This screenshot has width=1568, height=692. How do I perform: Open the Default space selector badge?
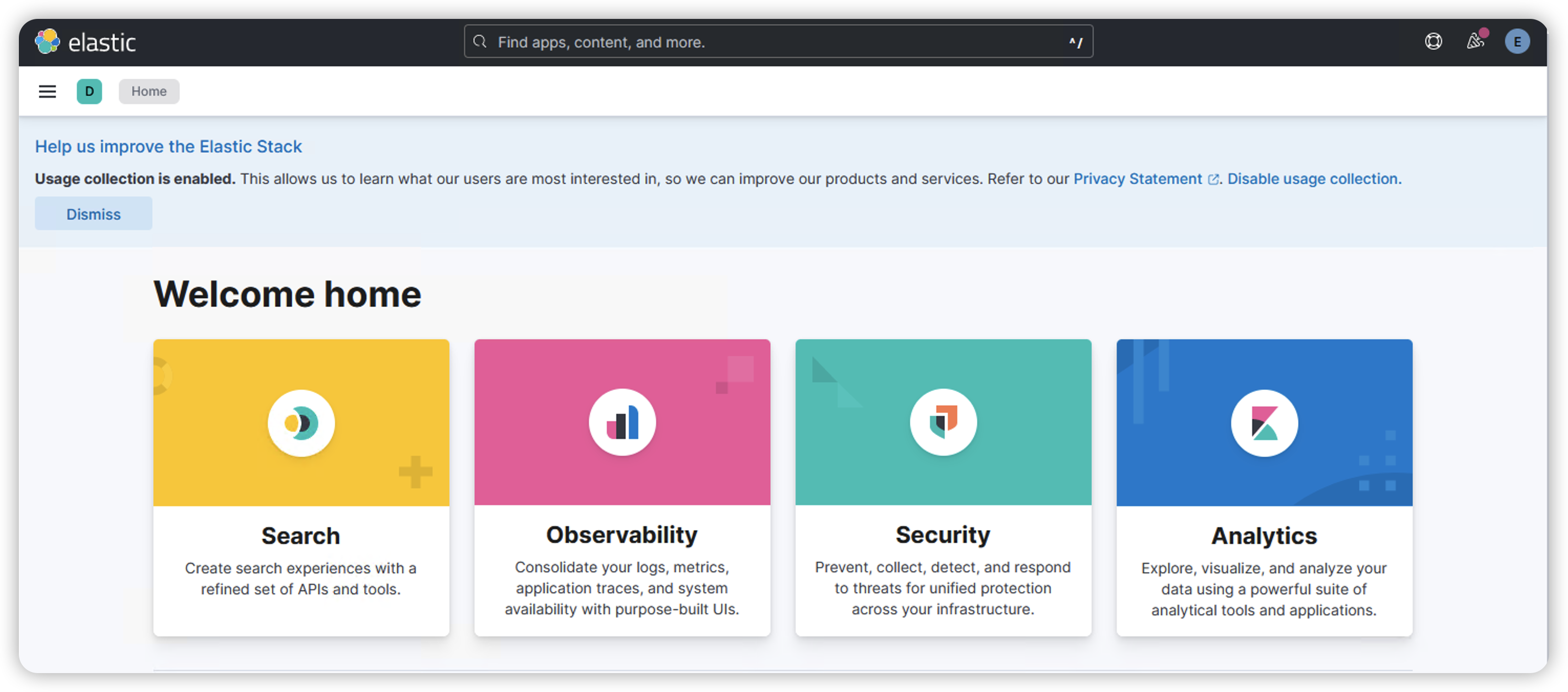point(90,91)
